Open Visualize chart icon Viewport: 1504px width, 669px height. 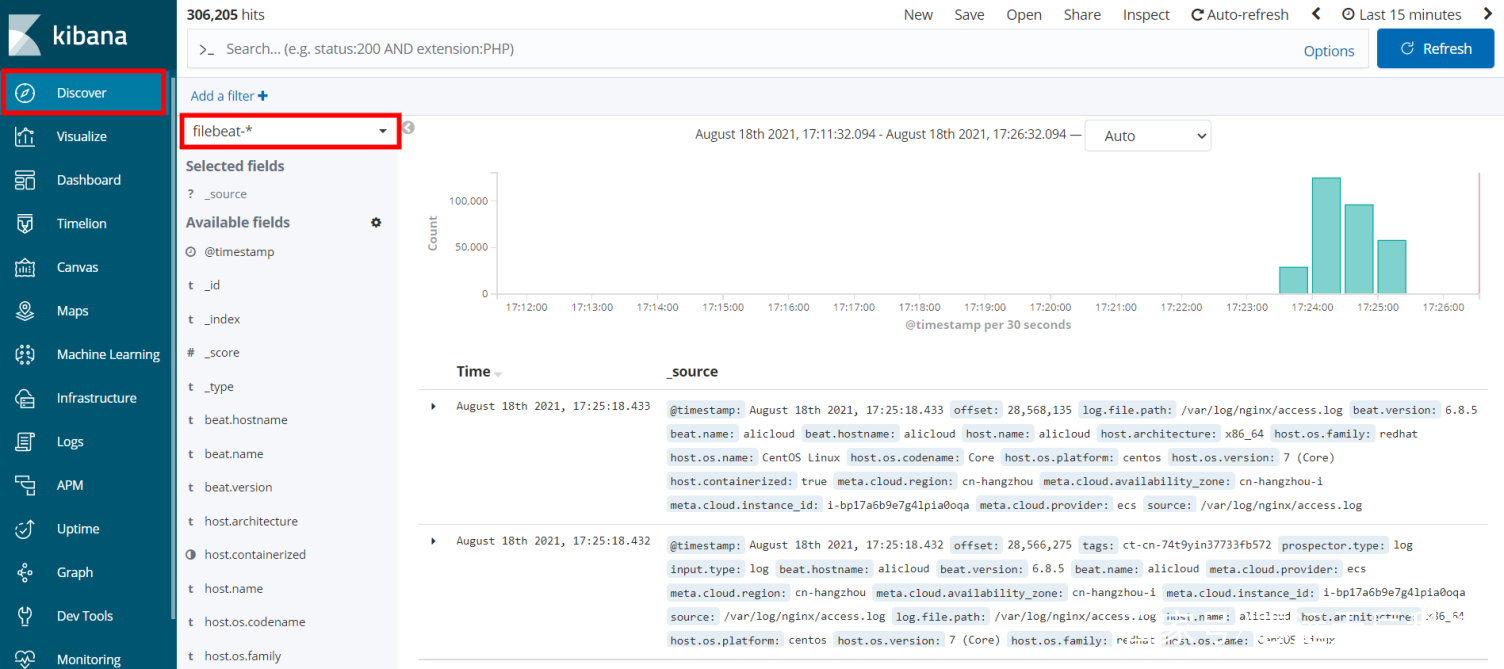(x=25, y=137)
